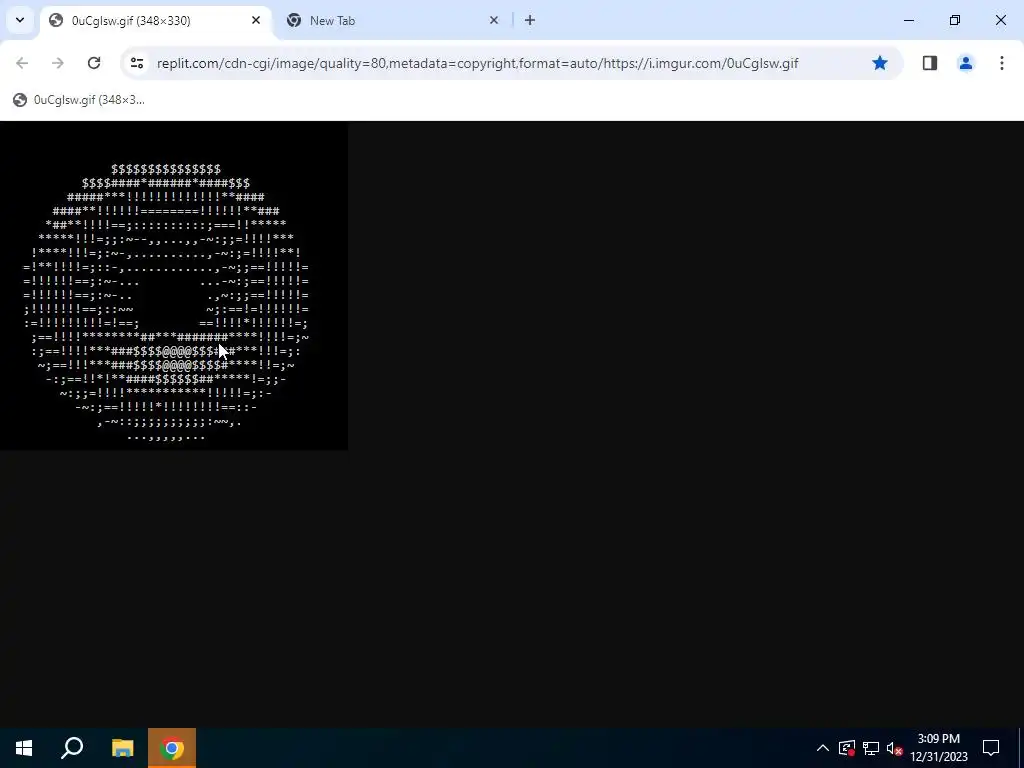Open the Windows notification center
The width and height of the screenshot is (1024, 768).
(991, 748)
